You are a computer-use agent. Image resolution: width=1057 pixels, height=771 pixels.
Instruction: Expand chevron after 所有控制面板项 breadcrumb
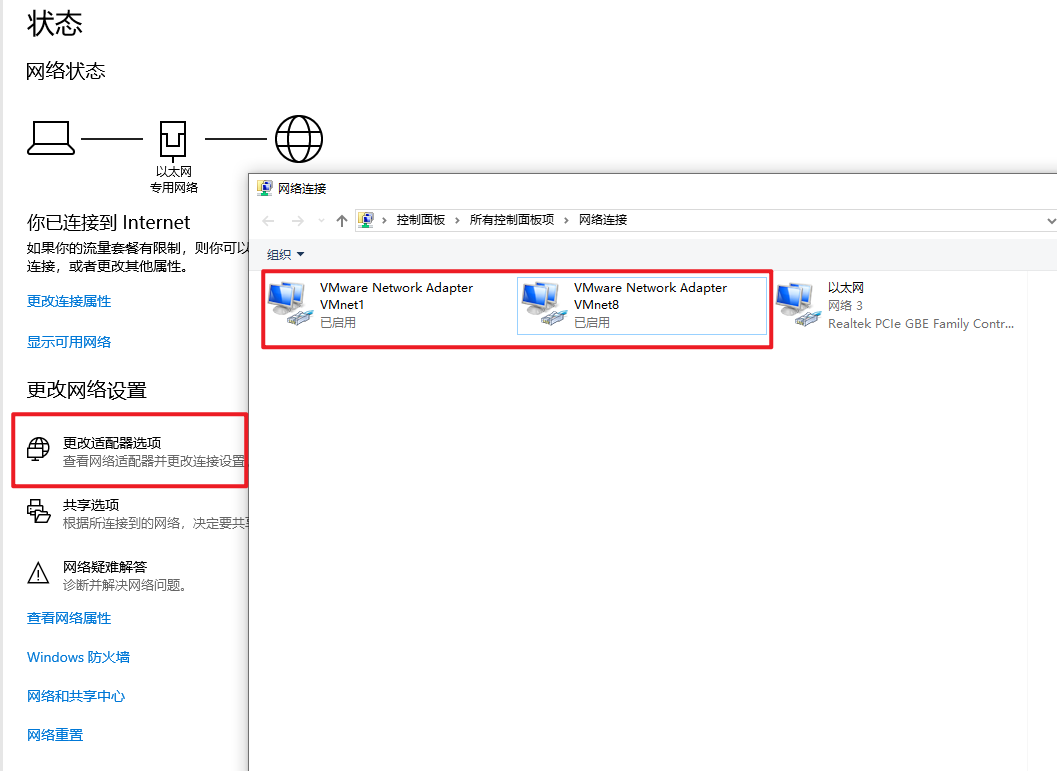[x=566, y=220]
